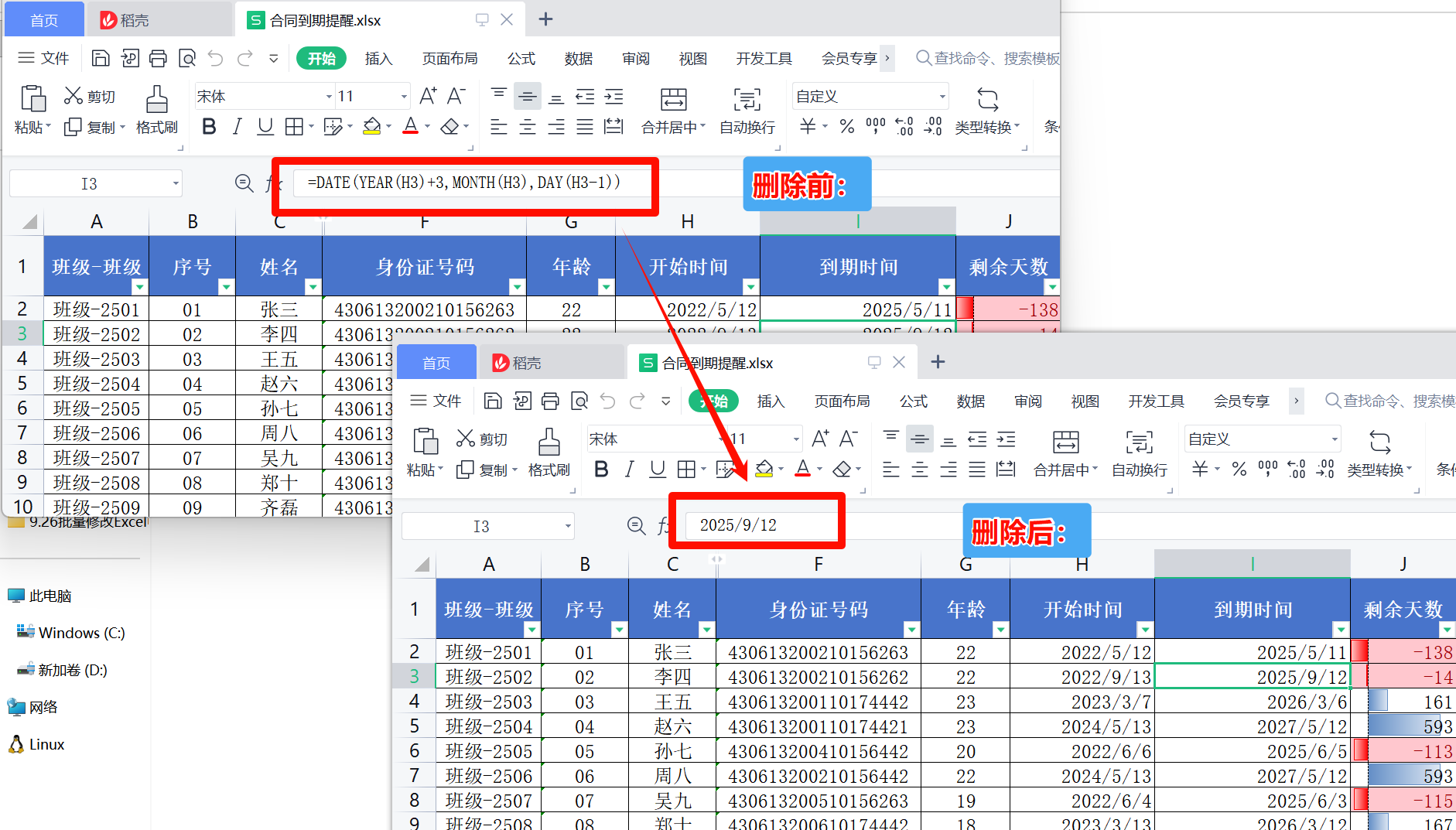Open the 自定义 number format dropdown

[x=868, y=95]
